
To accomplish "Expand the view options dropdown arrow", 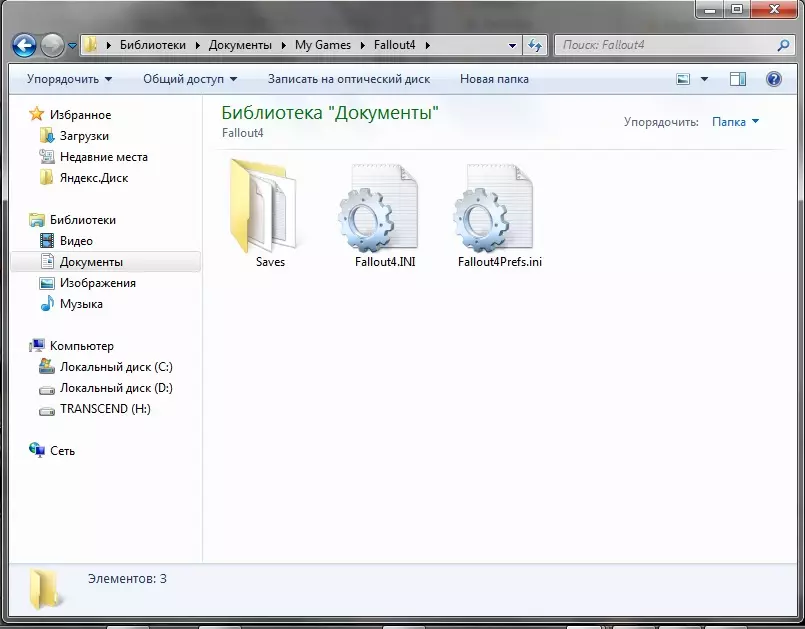I will [x=704, y=79].
